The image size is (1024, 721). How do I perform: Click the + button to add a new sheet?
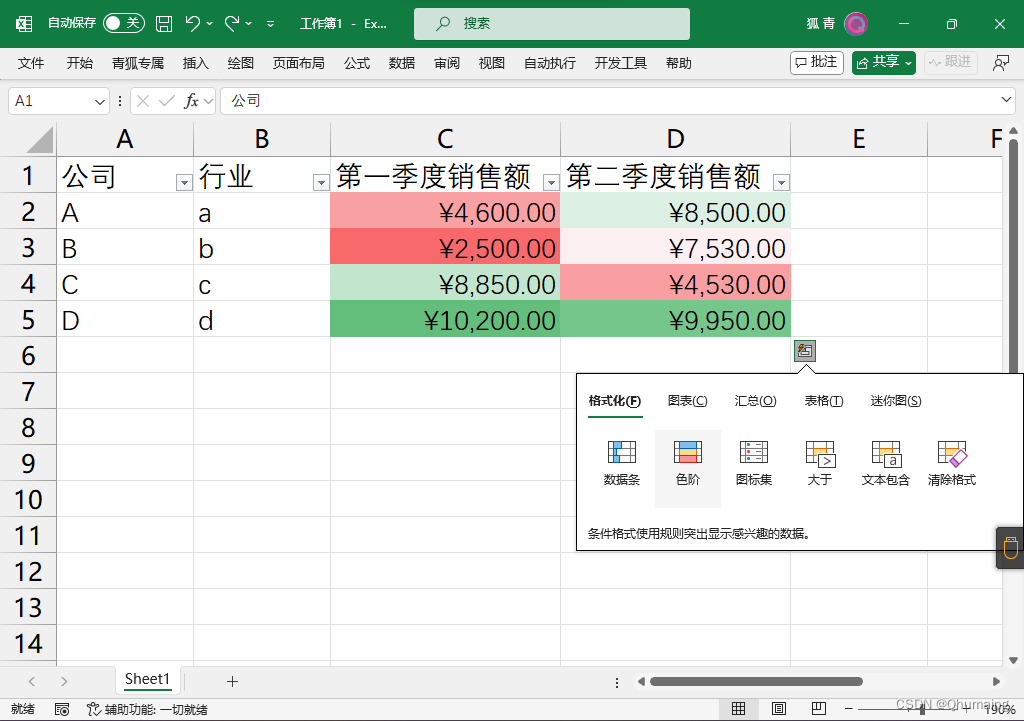[x=232, y=680]
